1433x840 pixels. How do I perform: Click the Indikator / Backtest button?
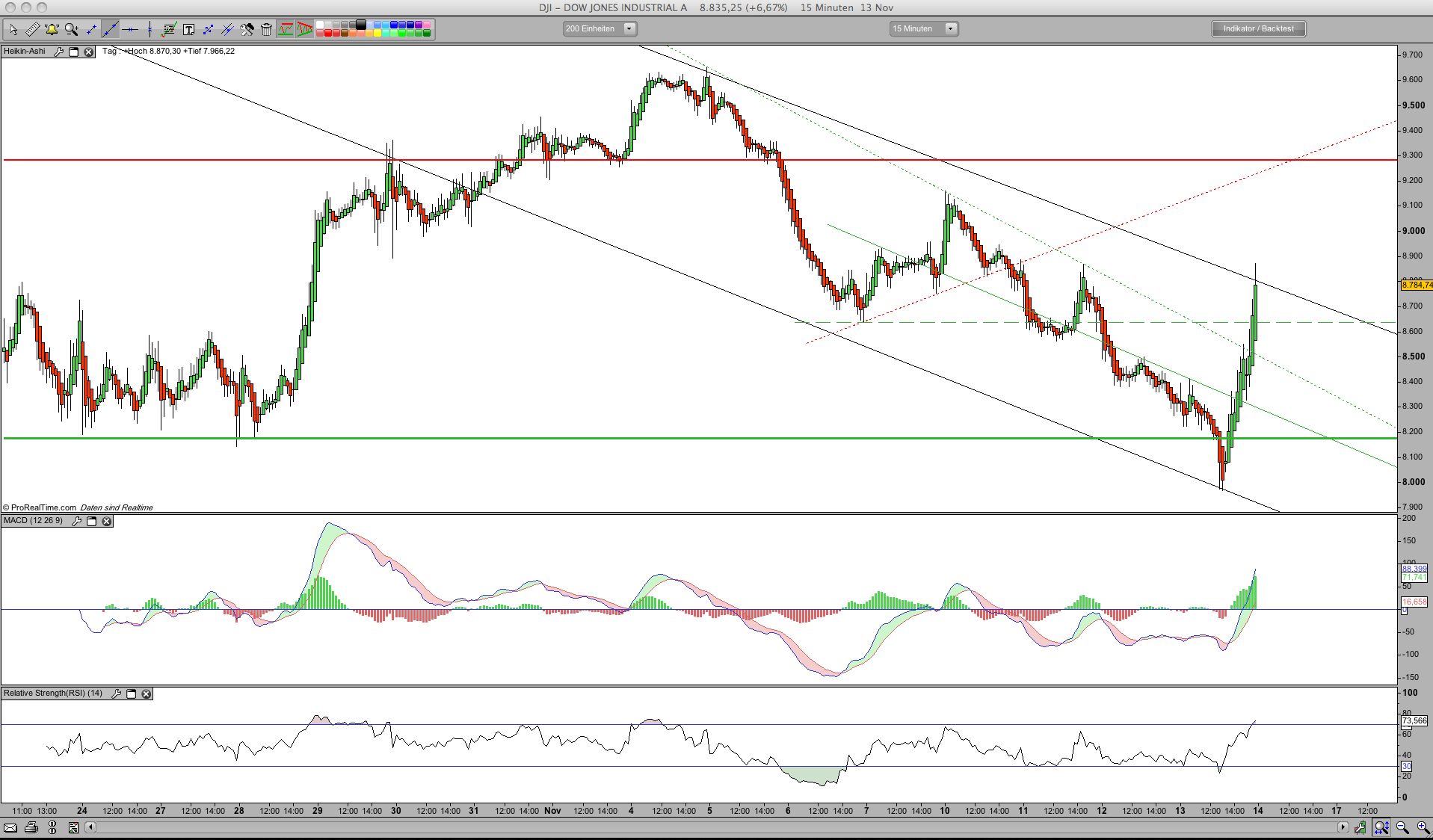[x=1259, y=28]
